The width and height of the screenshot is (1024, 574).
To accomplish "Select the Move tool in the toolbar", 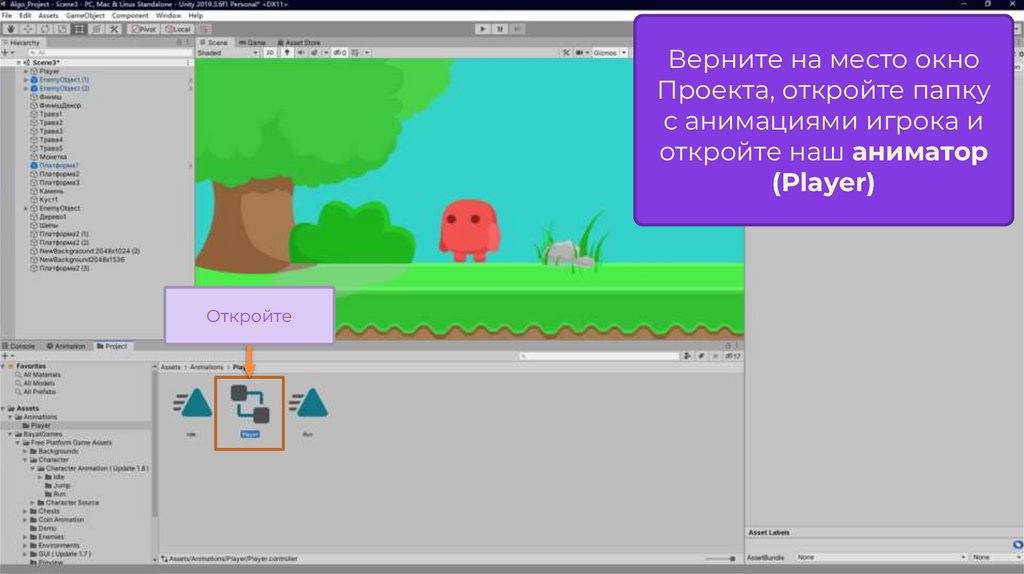I will pyautogui.click(x=28, y=29).
